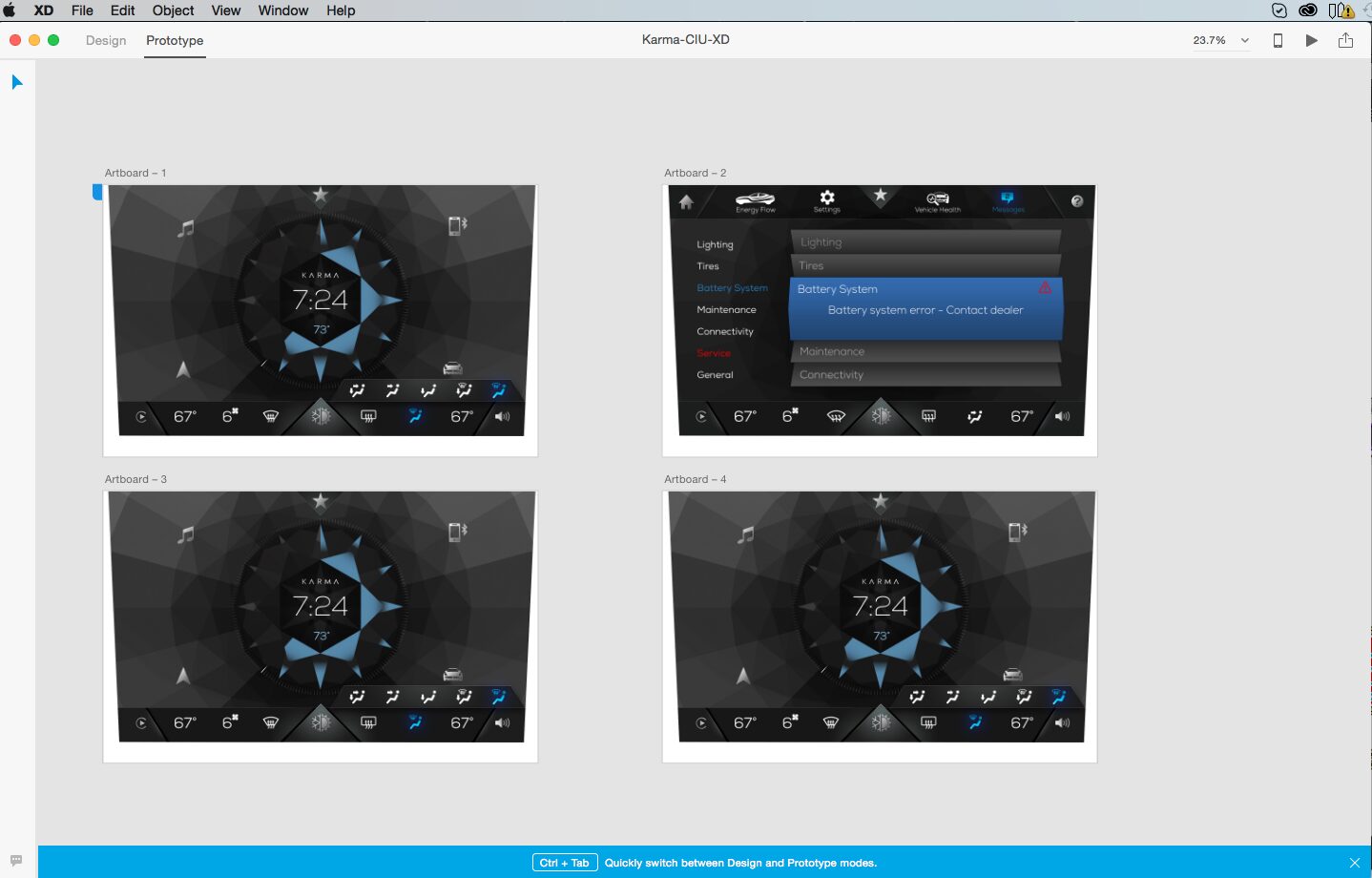
Task: Open the View menu
Action: tap(225, 10)
